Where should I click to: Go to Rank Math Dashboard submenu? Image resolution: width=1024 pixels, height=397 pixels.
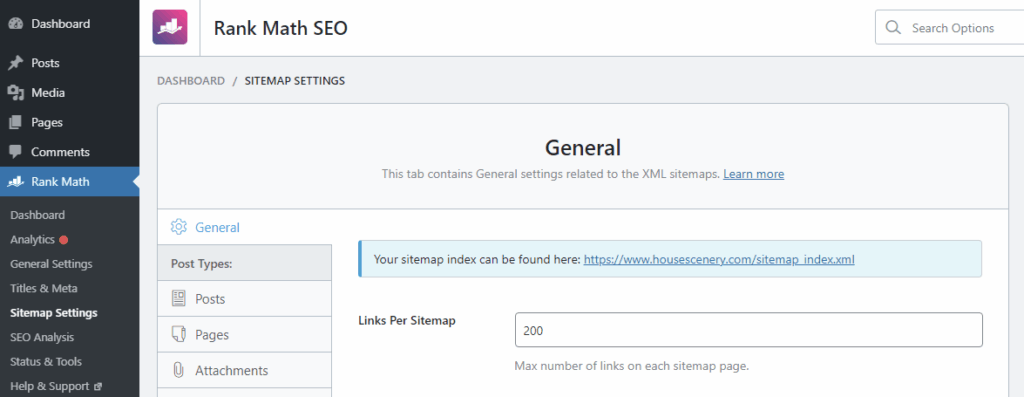37,215
